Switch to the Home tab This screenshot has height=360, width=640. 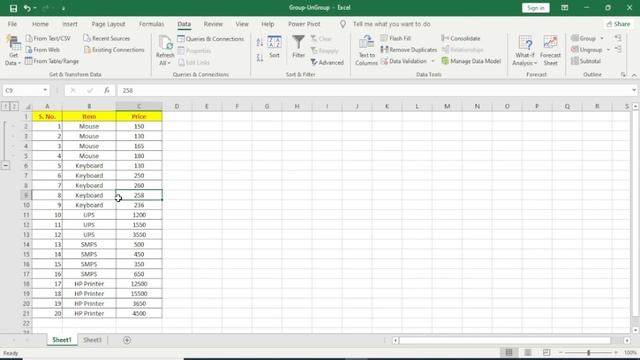pyautogui.click(x=40, y=24)
